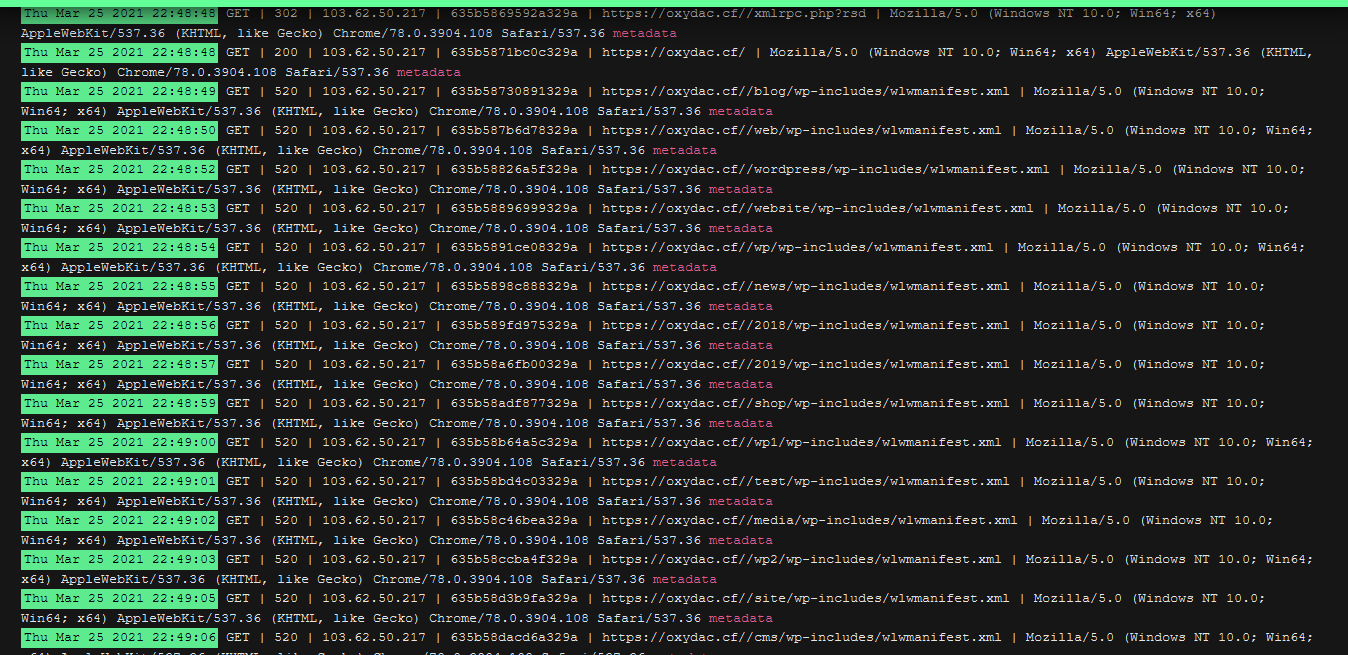Click metadata for the /news/ request

click(x=740, y=306)
